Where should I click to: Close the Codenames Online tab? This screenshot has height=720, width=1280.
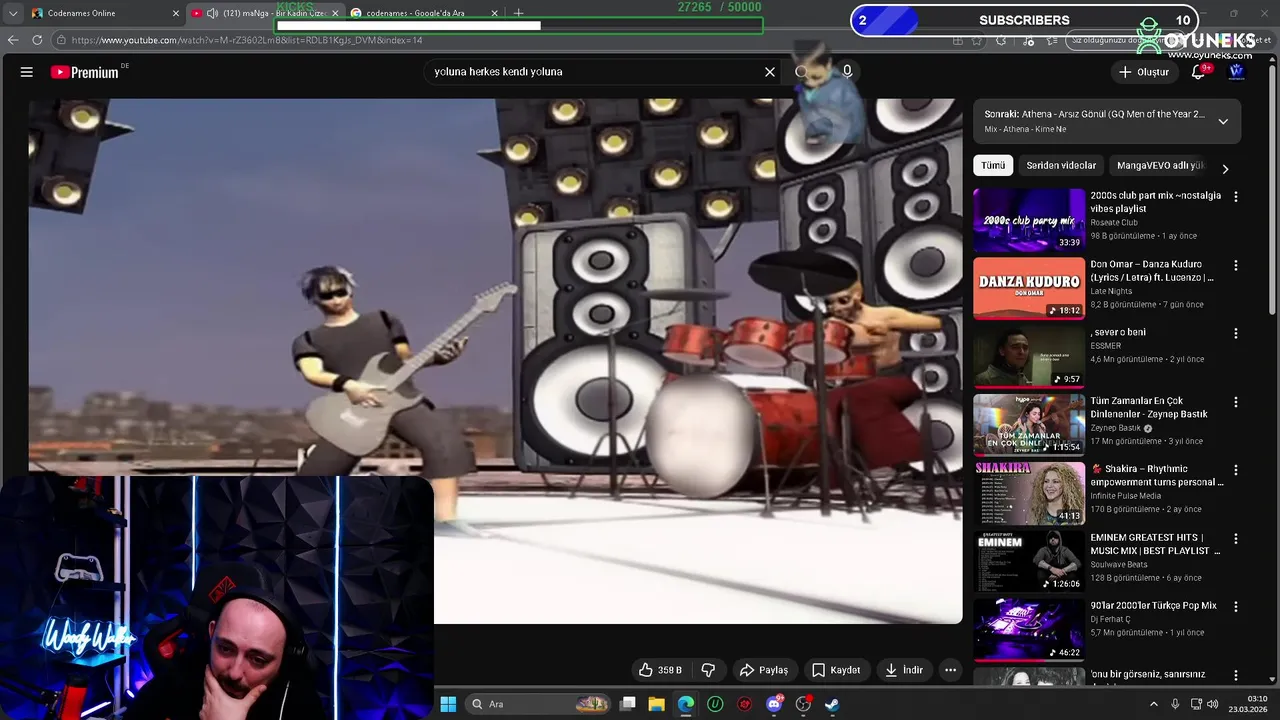[x=176, y=13]
